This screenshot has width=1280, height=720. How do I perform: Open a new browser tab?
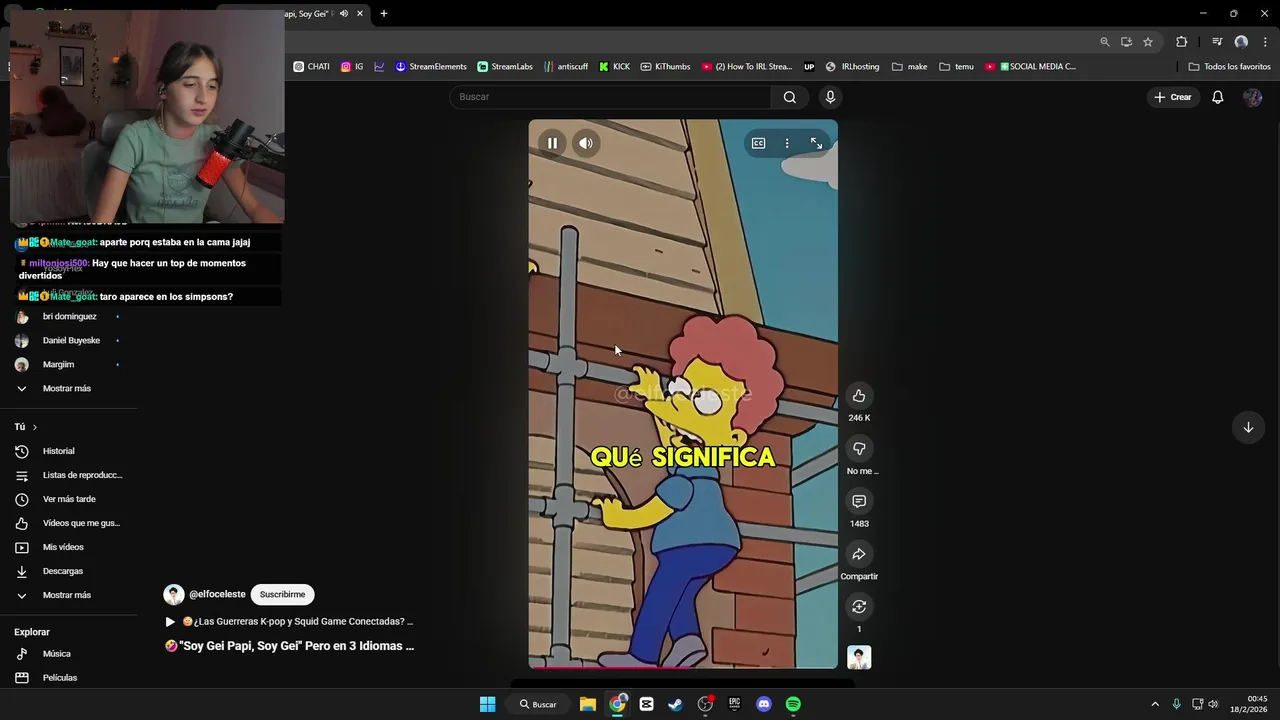[x=383, y=14]
